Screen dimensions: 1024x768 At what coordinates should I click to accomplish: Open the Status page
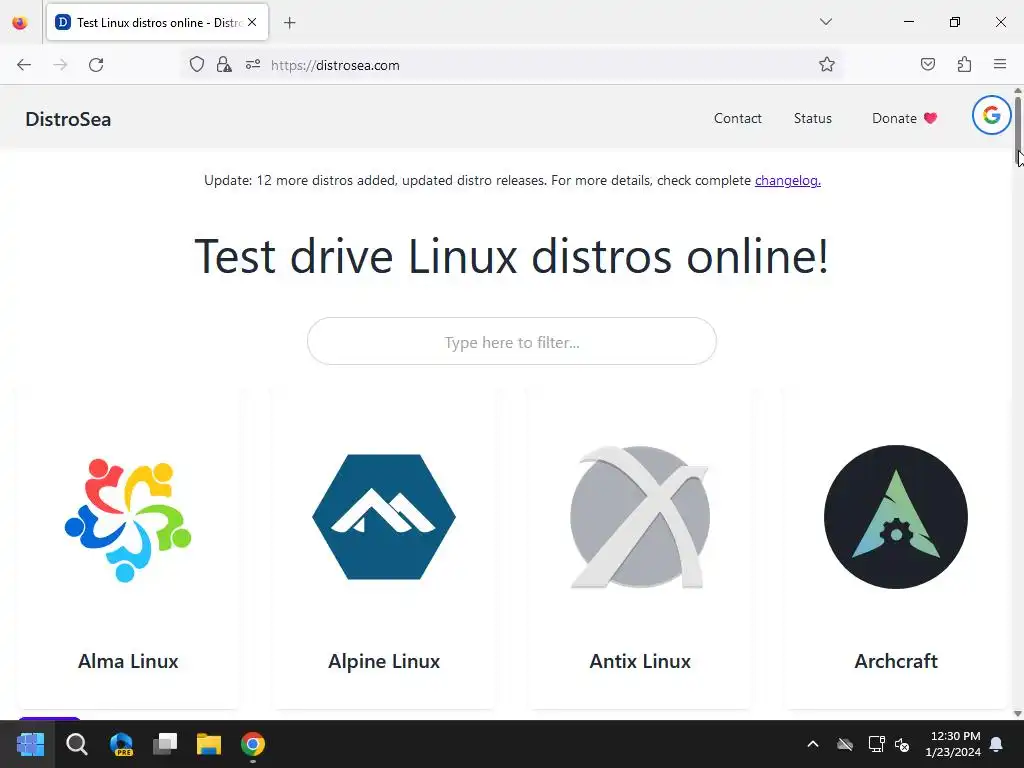pos(812,118)
